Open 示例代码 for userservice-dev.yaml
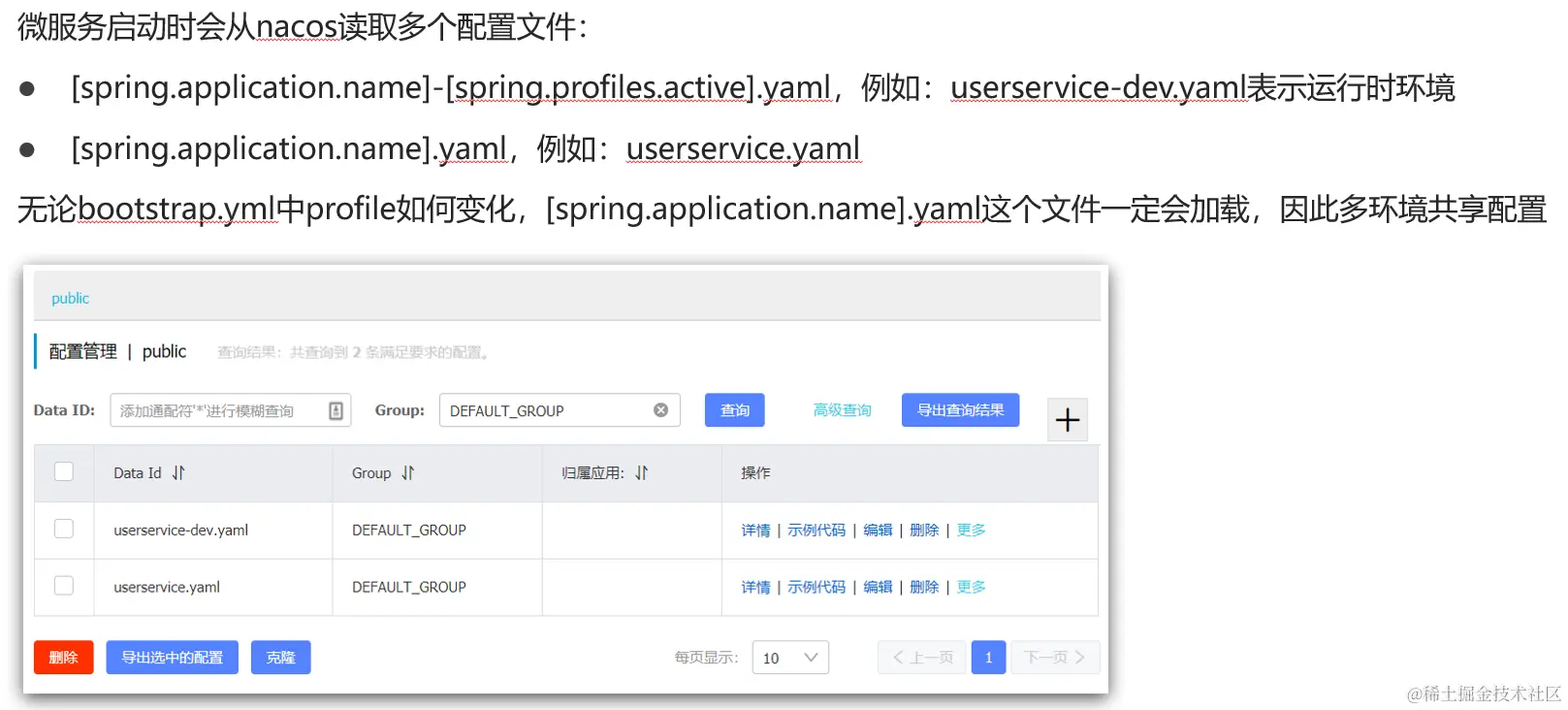 816,530
